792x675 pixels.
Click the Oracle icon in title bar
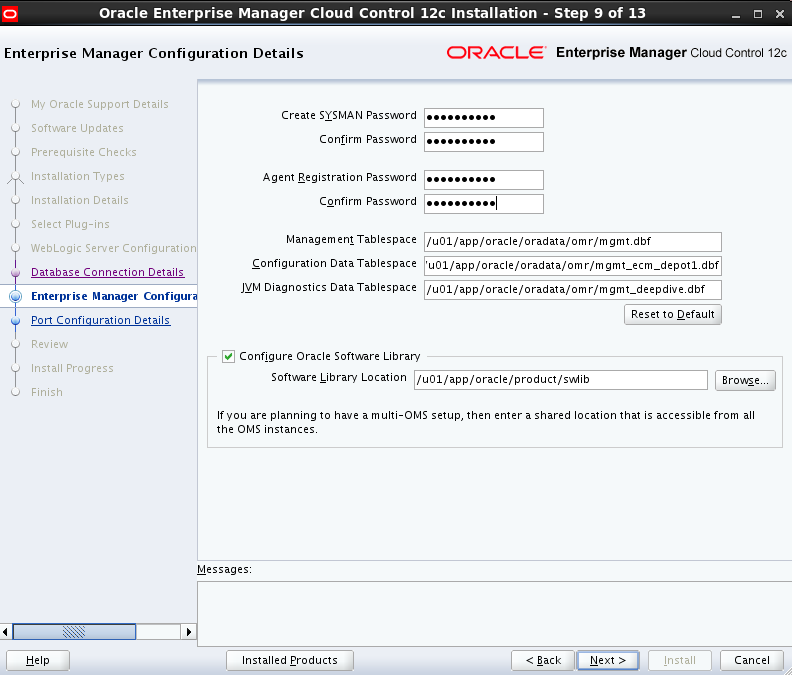click(x=10, y=14)
